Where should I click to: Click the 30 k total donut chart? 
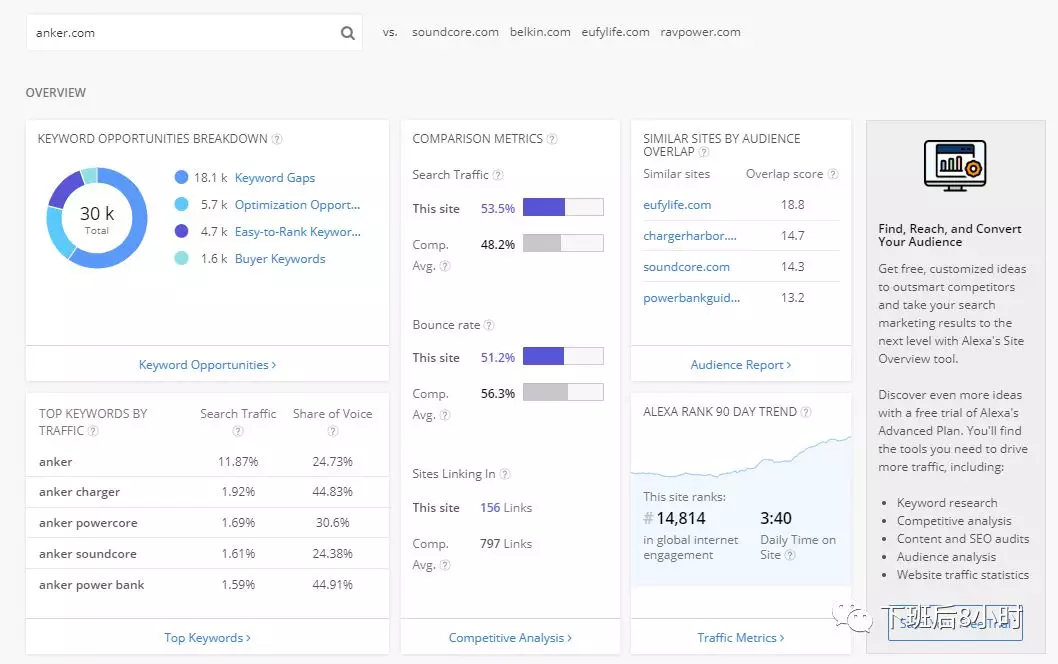[96, 218]
